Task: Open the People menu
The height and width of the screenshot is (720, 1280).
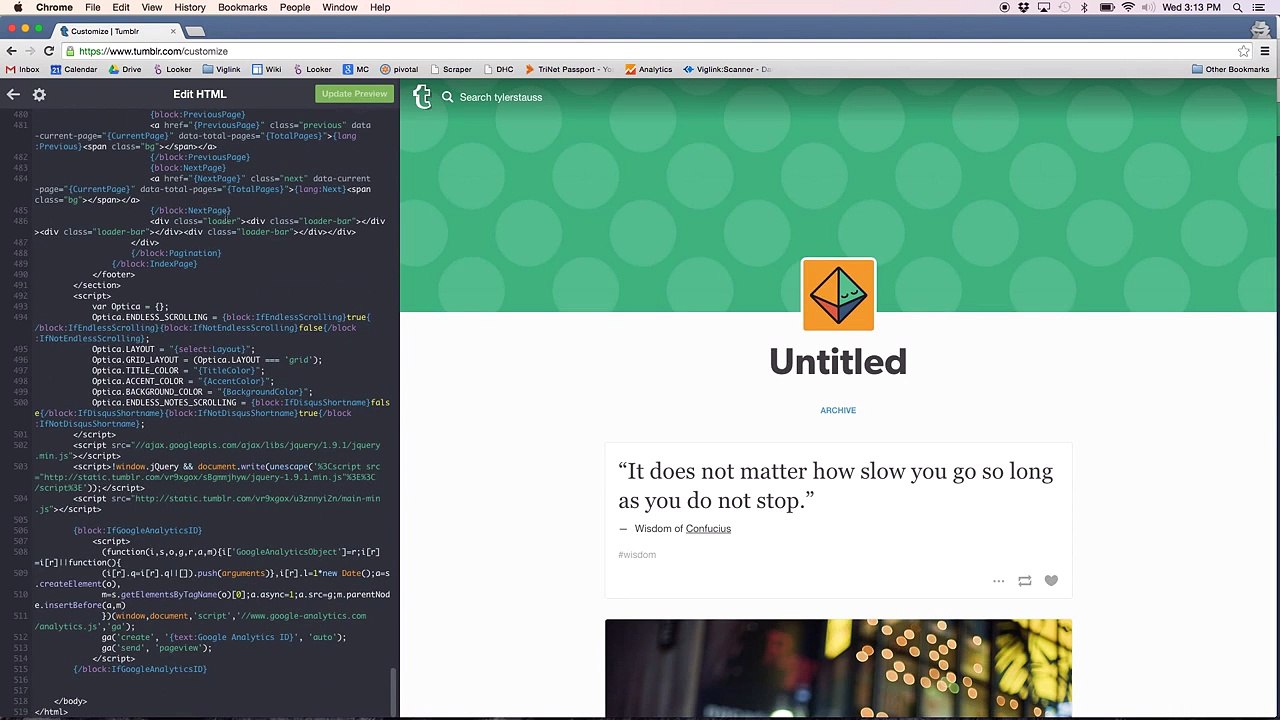Action: click(295, 7)
